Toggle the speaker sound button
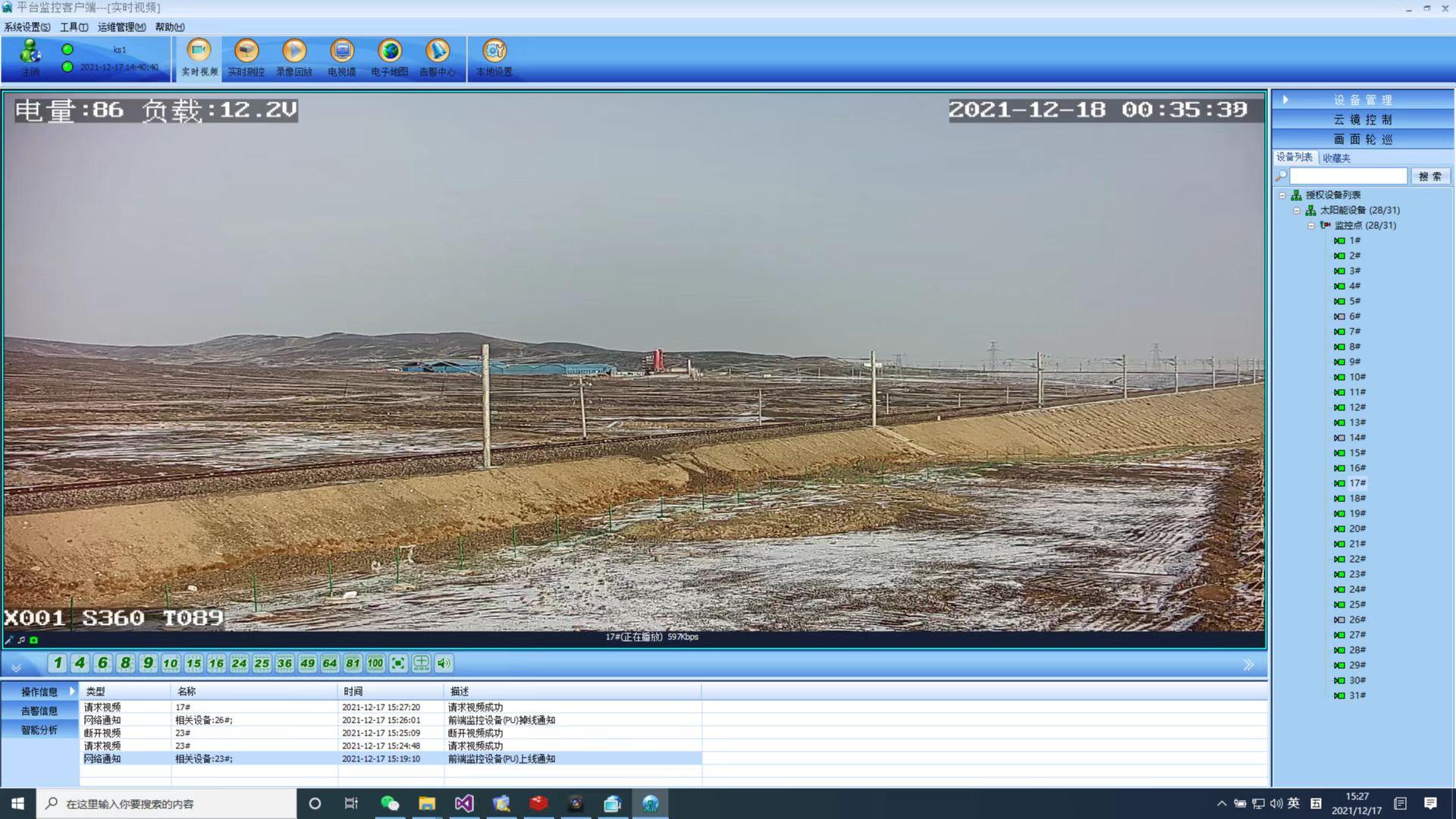The height and width of the screenshot is (819, 1456). click(x=444, y=664)
